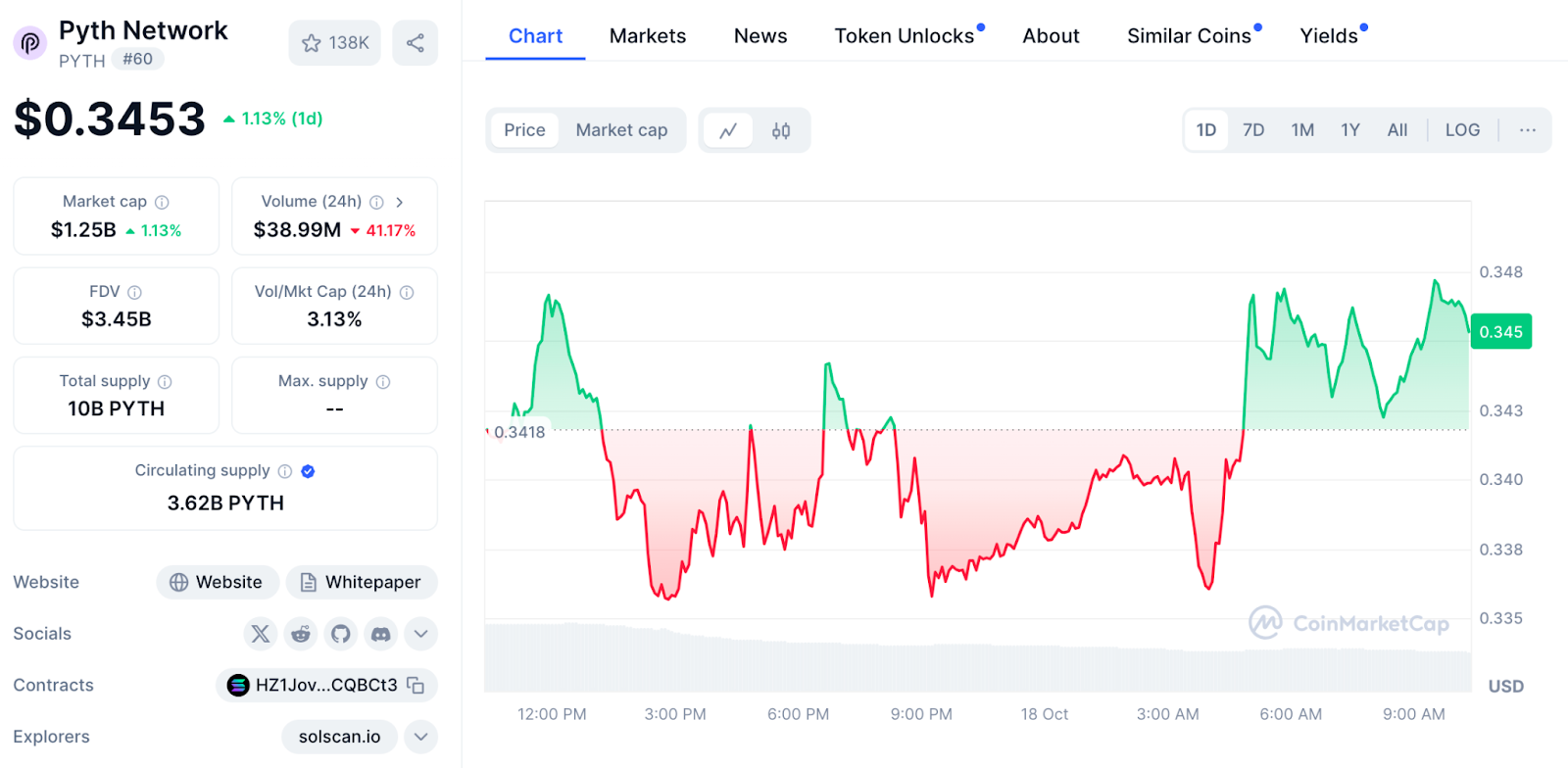Switch to the Similar Coins tab
Image resolution: width=1568 pixels, height=768 pixels.
coord(1189,36)
